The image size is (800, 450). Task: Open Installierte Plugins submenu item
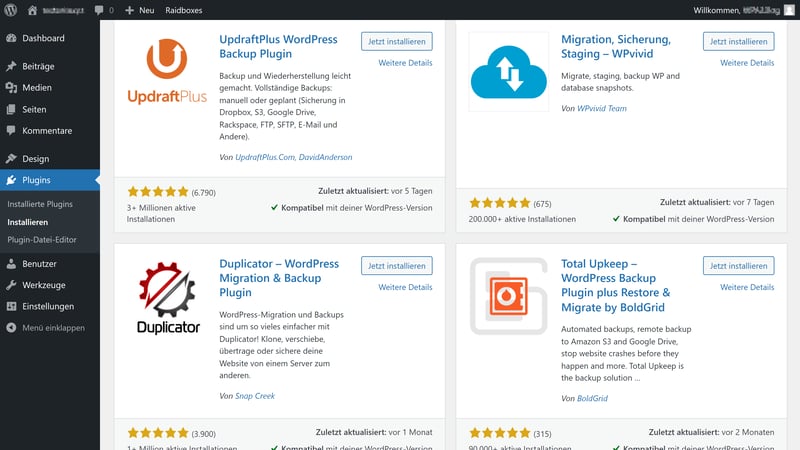point(40,204)
